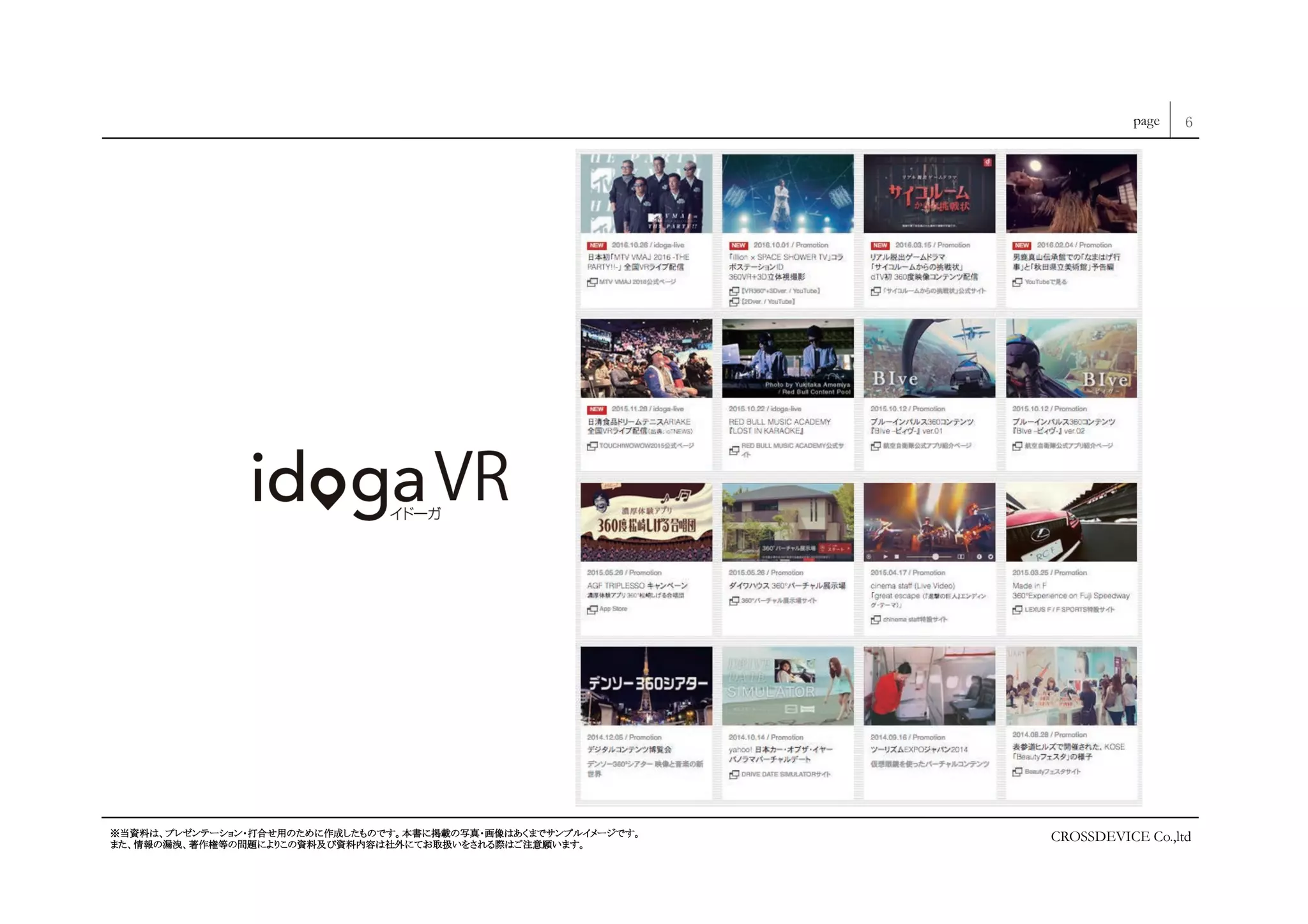This screenshot has height=924, width=1308.
Task: Click link icon next to VR360+3Dver YouTube
Action: click(x=734, y=291)
